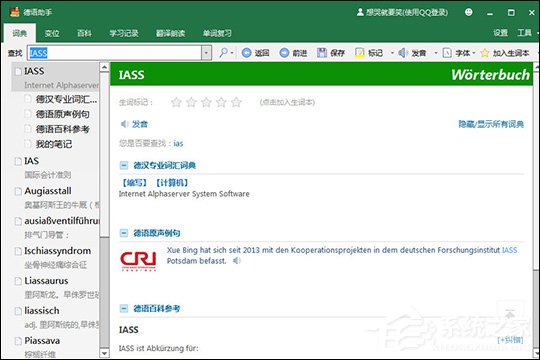Viewport: 540px width, 360px height.
Task: Click the IASS link in the example sentence
Action: pos(509,250)
